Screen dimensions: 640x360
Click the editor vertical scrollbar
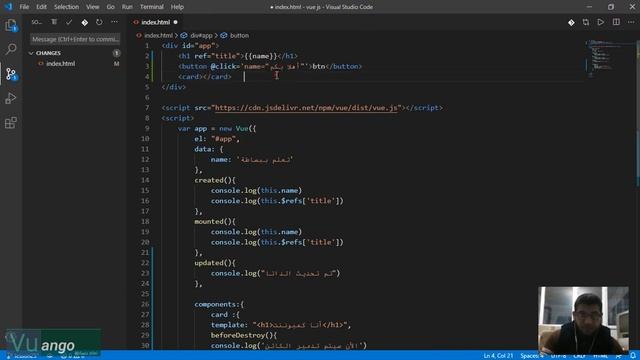point(638,114)
